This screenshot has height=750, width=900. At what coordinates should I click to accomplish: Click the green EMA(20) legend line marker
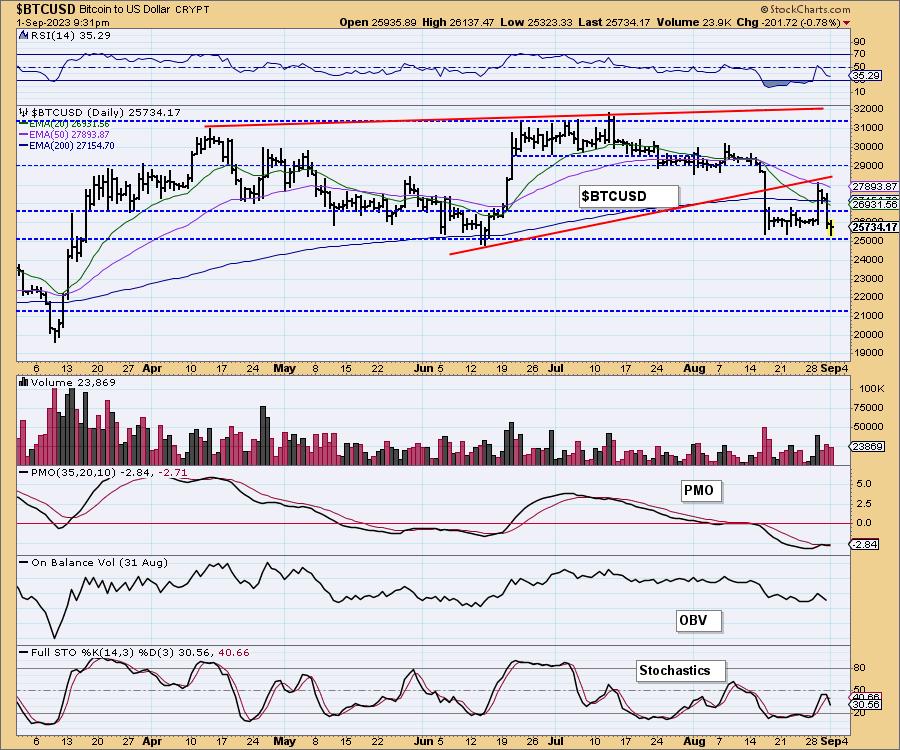pos(24,123)
